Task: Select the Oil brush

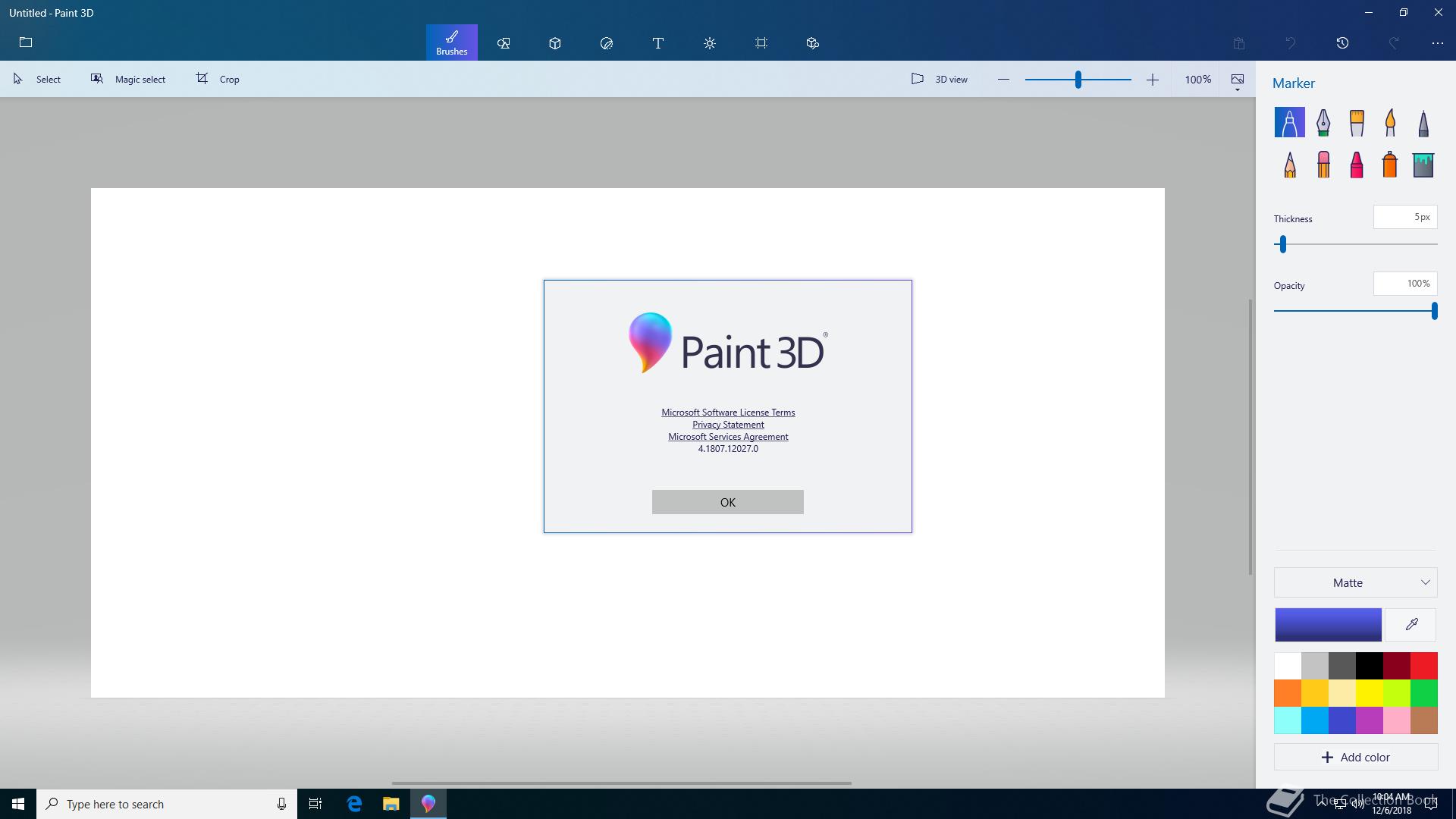Action: click(1357, 122)
